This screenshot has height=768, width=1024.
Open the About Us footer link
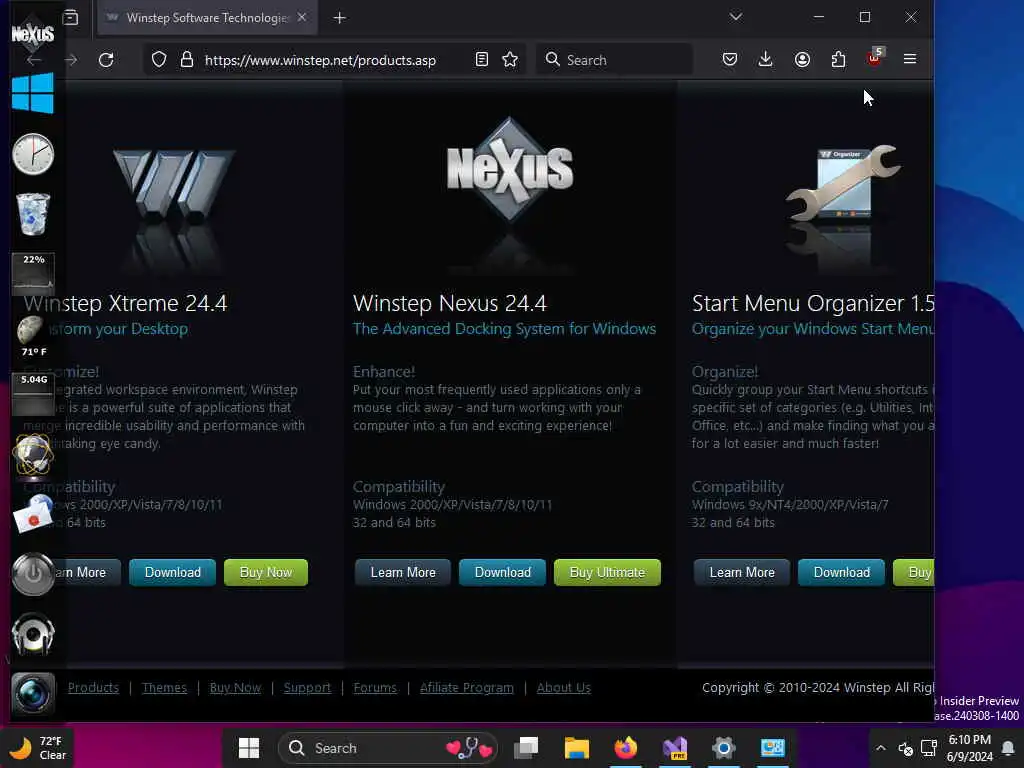564,688
